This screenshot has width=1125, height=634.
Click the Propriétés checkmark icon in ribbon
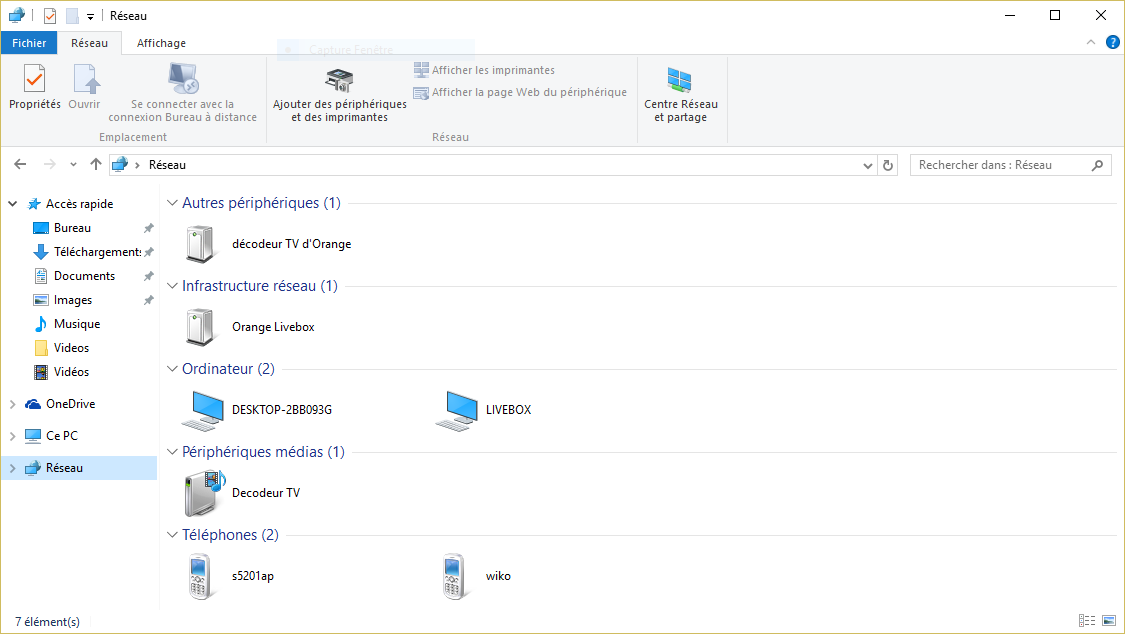34,79
